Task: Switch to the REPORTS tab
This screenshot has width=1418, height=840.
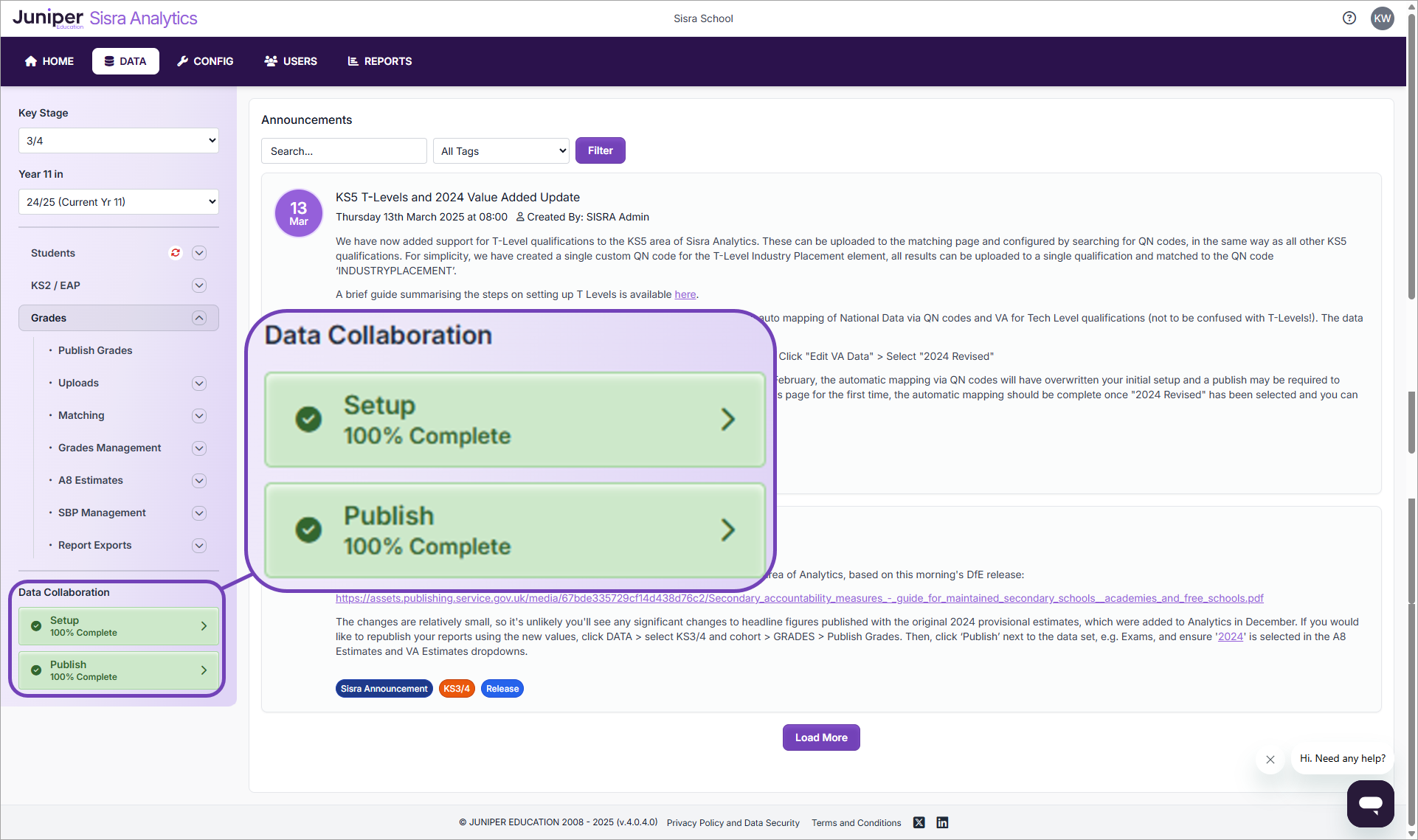Action: pos(379,60)
